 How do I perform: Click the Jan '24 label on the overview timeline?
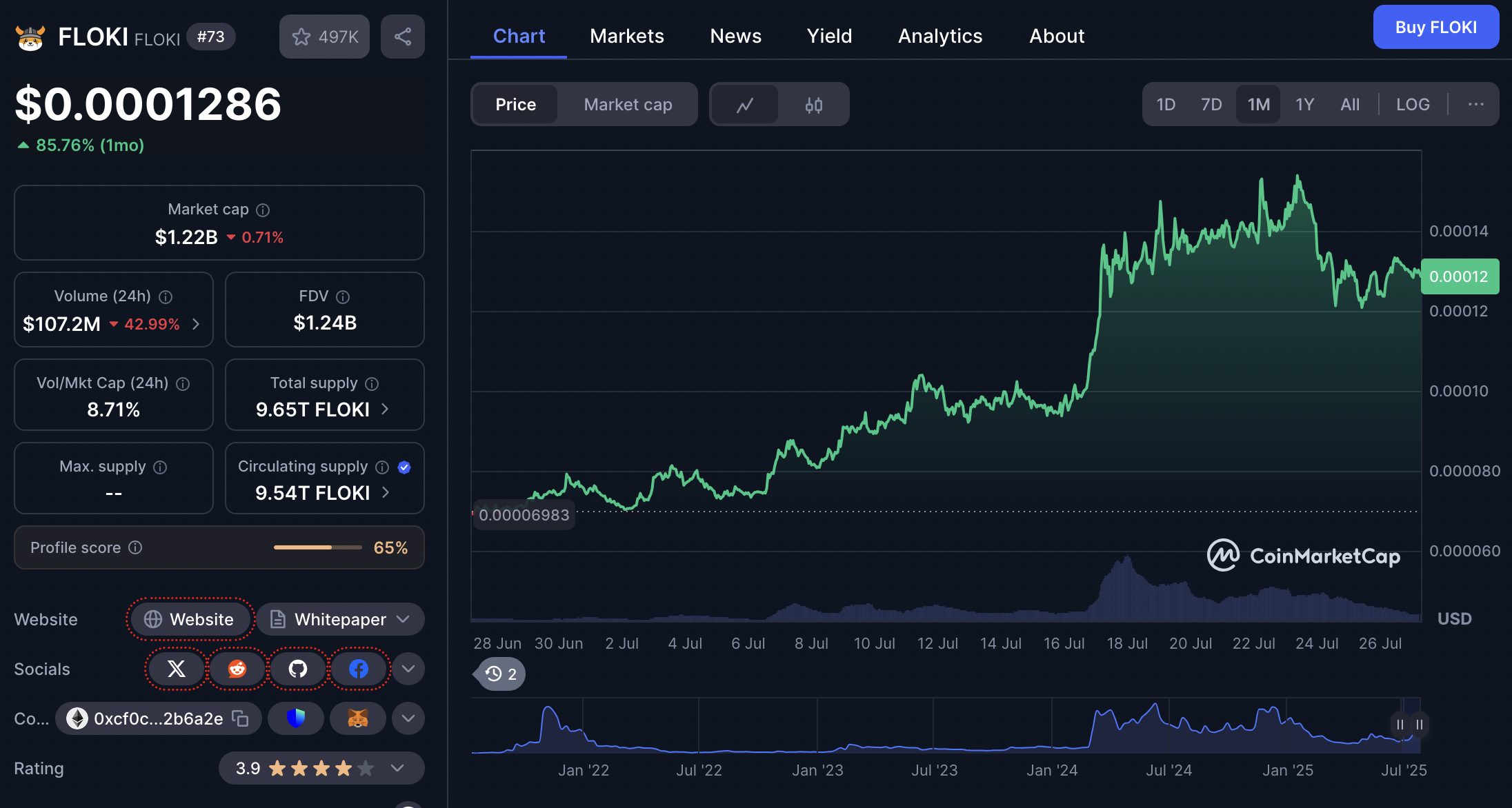(1051, 770)
